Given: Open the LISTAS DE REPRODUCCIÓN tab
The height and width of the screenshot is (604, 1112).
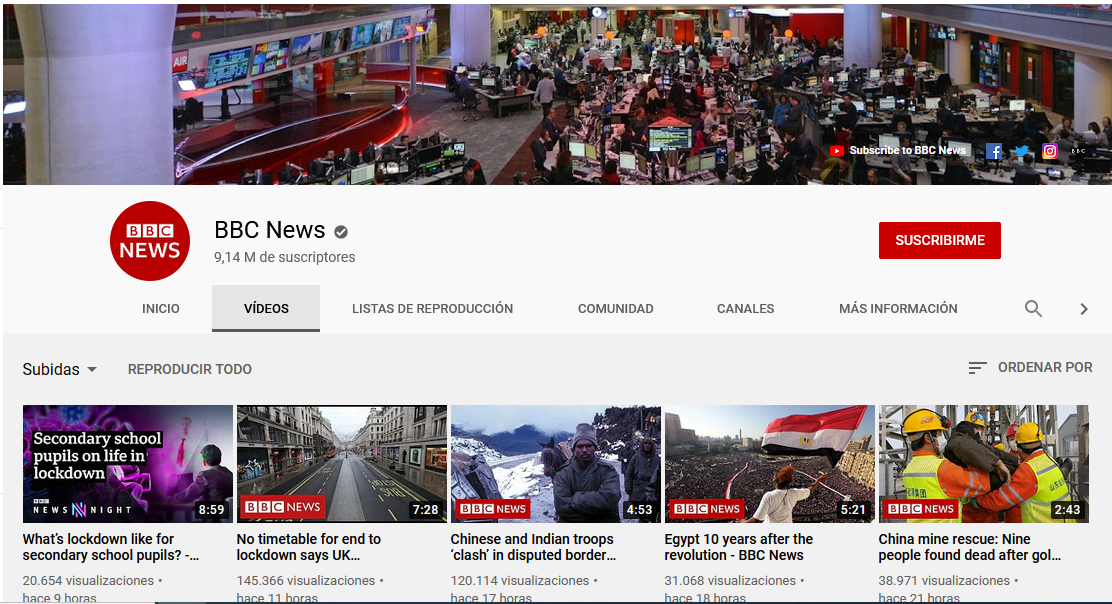Looking at the screenshot, I should pyautogui.click(x=433, y=308).
